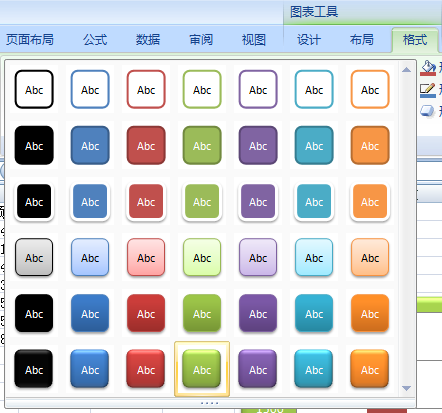Apply the light orange gradient shape style
Screen dimensions: 442x413
(x=370, y=257)
